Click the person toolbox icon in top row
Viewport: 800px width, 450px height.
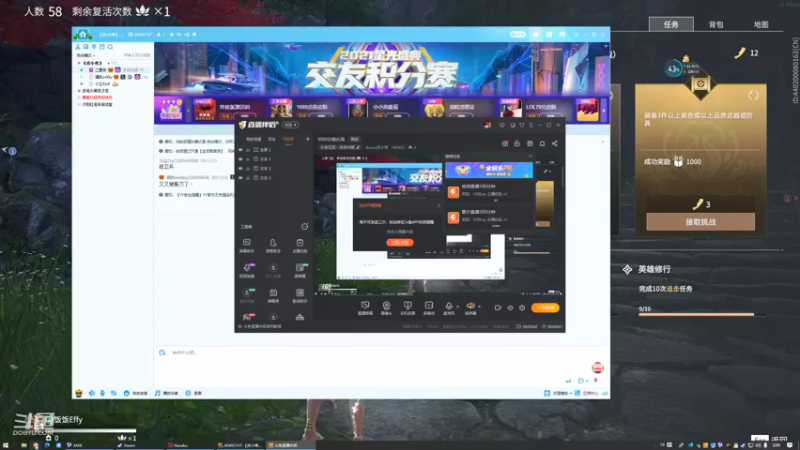pos(273,245)
